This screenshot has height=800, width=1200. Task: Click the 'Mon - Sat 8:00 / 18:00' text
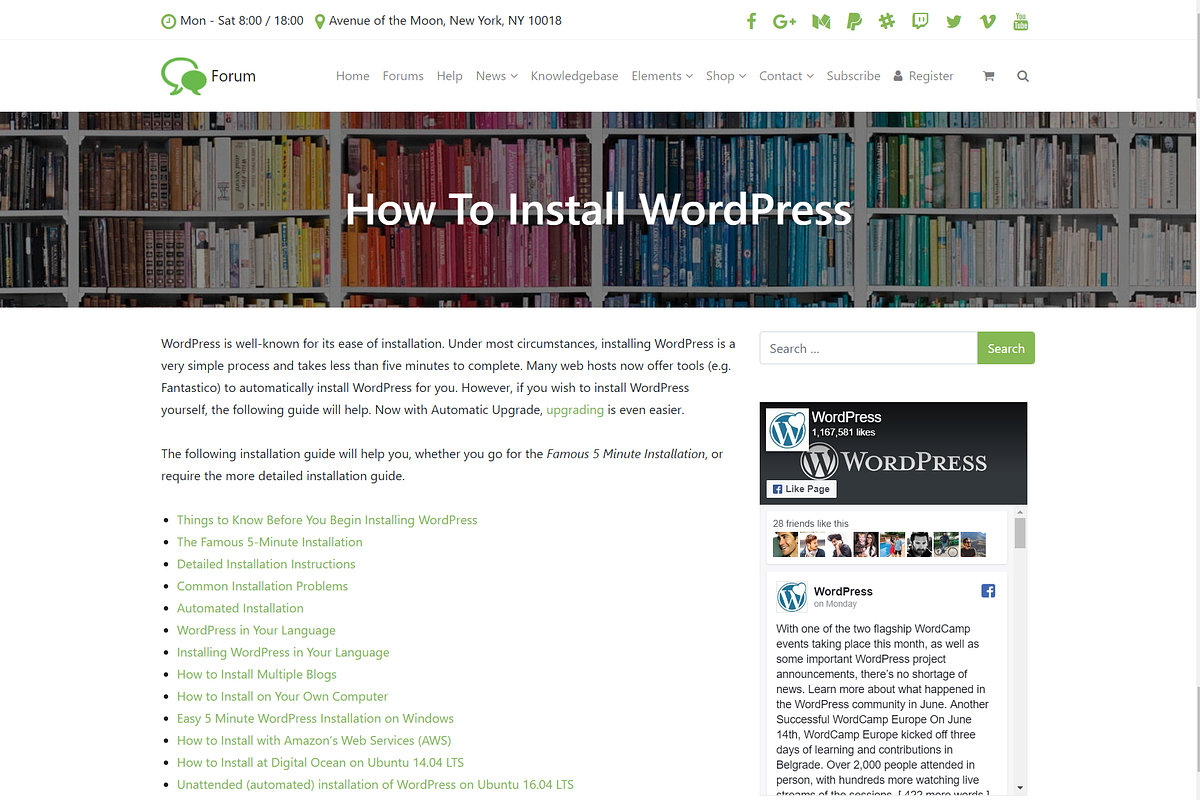click(x=242, y=21)
